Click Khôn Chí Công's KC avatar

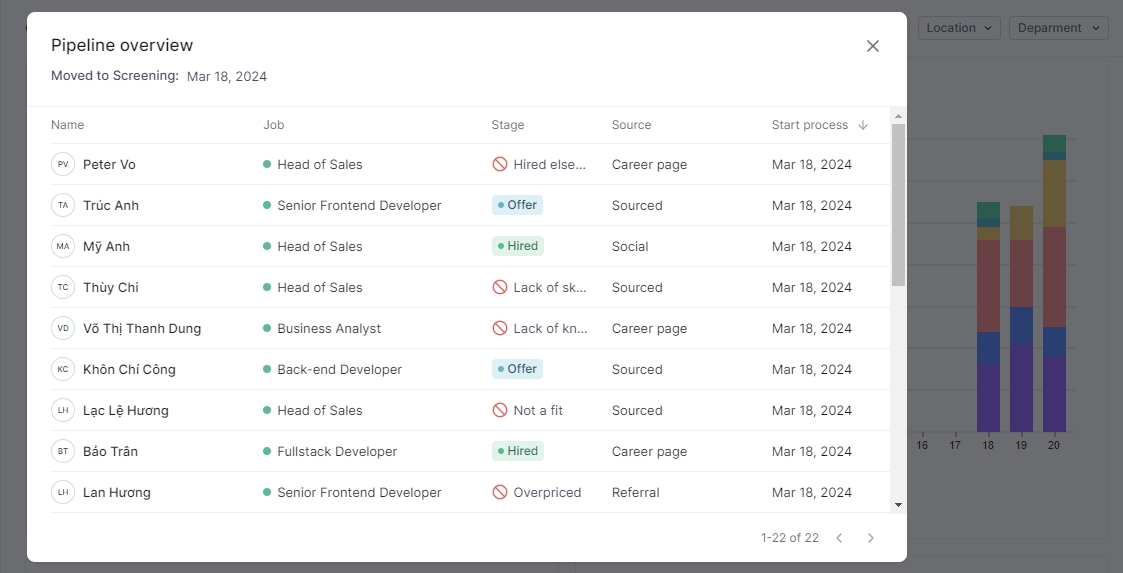[x=63, y=369]
